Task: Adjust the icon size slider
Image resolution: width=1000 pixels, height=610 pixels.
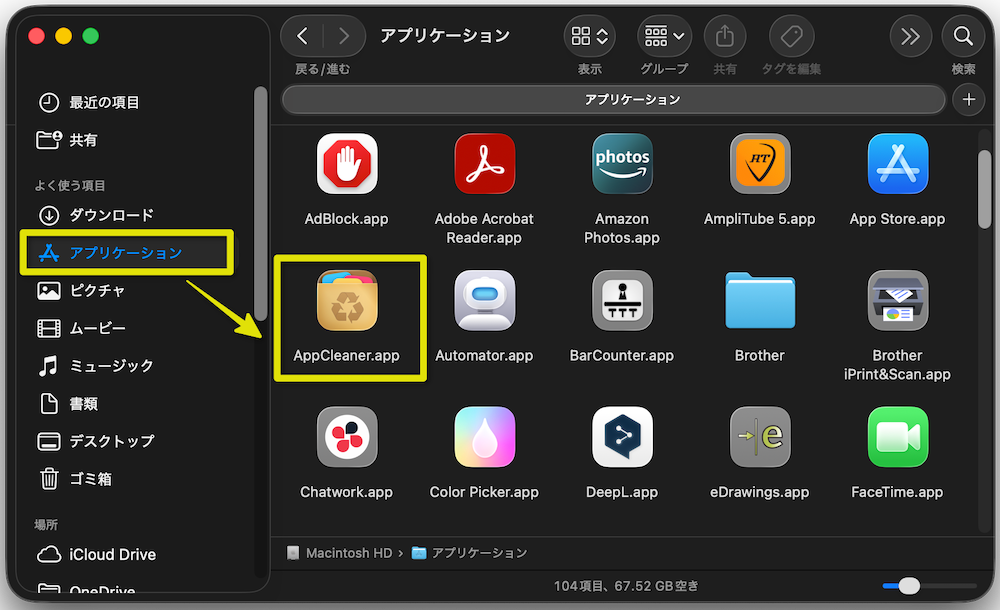Action: (x=909, y=585)
